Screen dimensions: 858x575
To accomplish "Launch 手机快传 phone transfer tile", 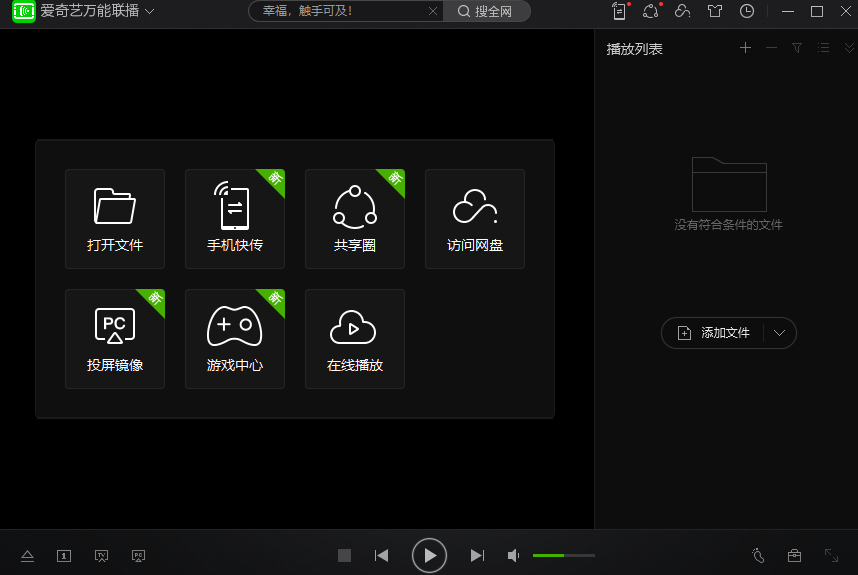I will pos(235,219).
